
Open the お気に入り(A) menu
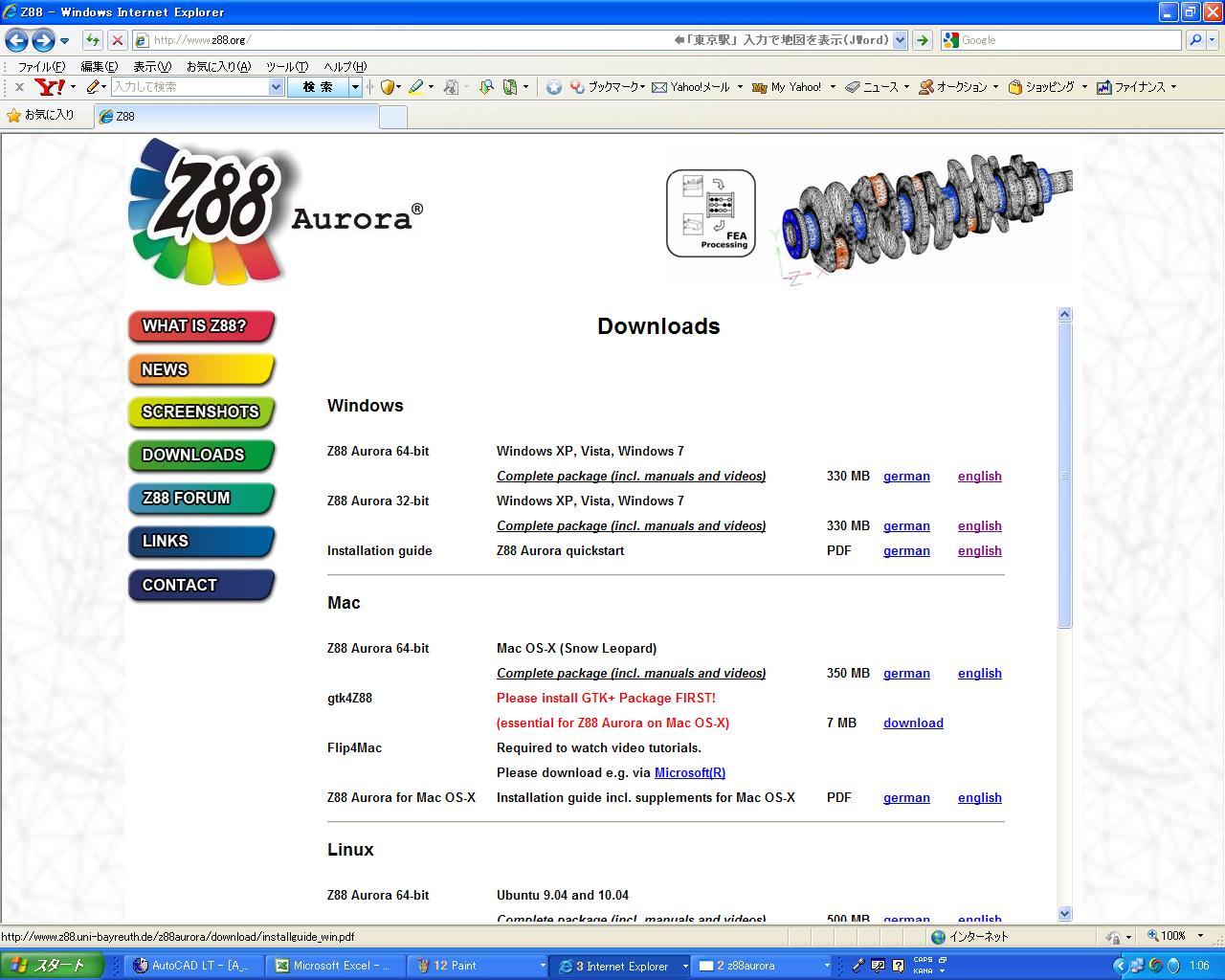(218, 66)
